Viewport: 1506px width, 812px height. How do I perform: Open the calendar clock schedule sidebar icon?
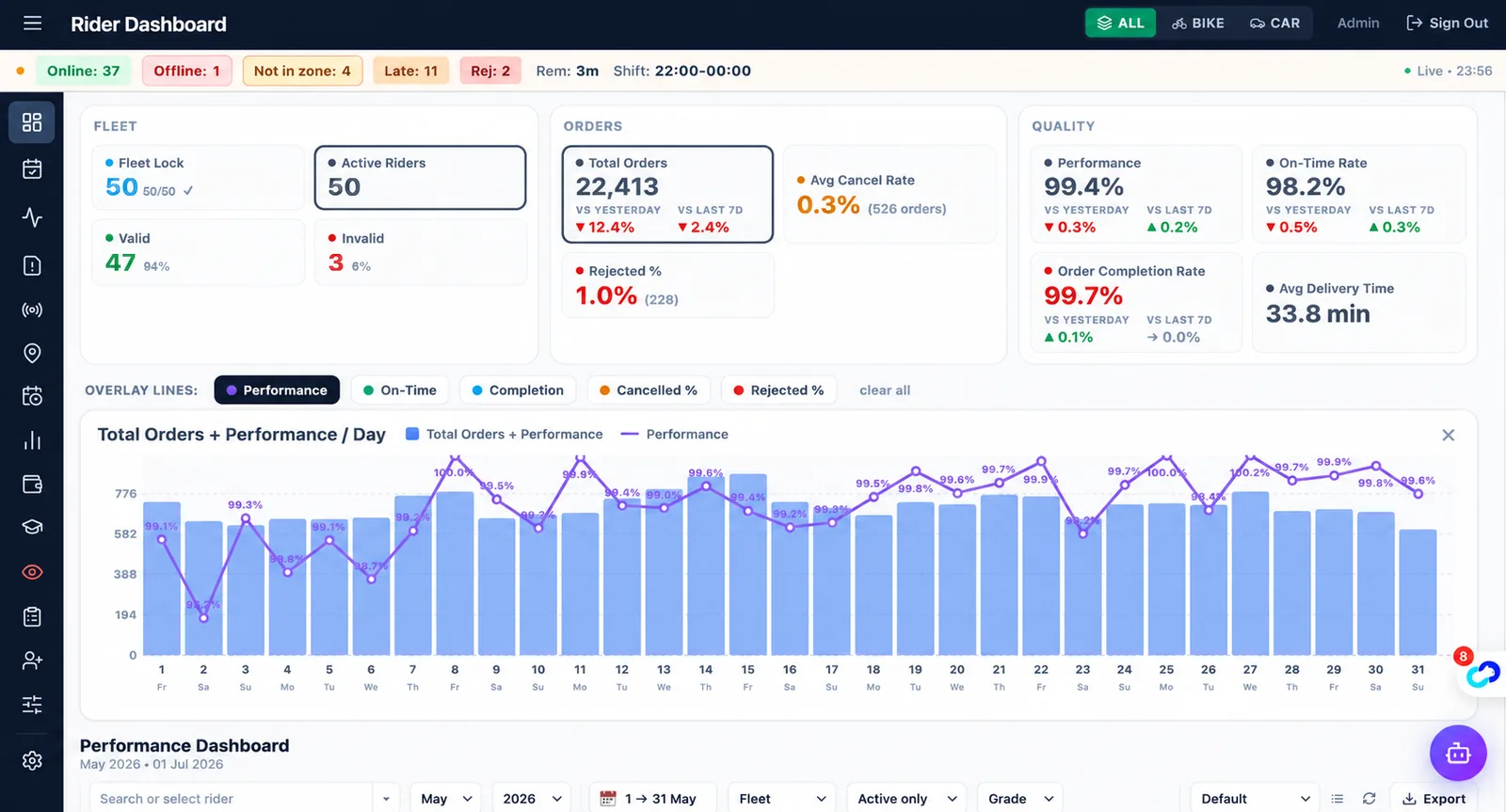tap(32, 396)
